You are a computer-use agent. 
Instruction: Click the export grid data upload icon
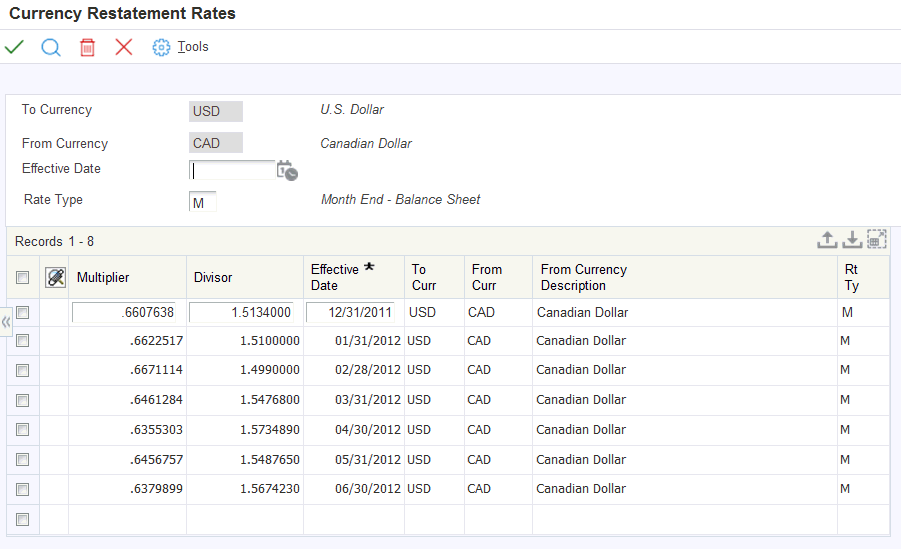[x=827, y=240]
